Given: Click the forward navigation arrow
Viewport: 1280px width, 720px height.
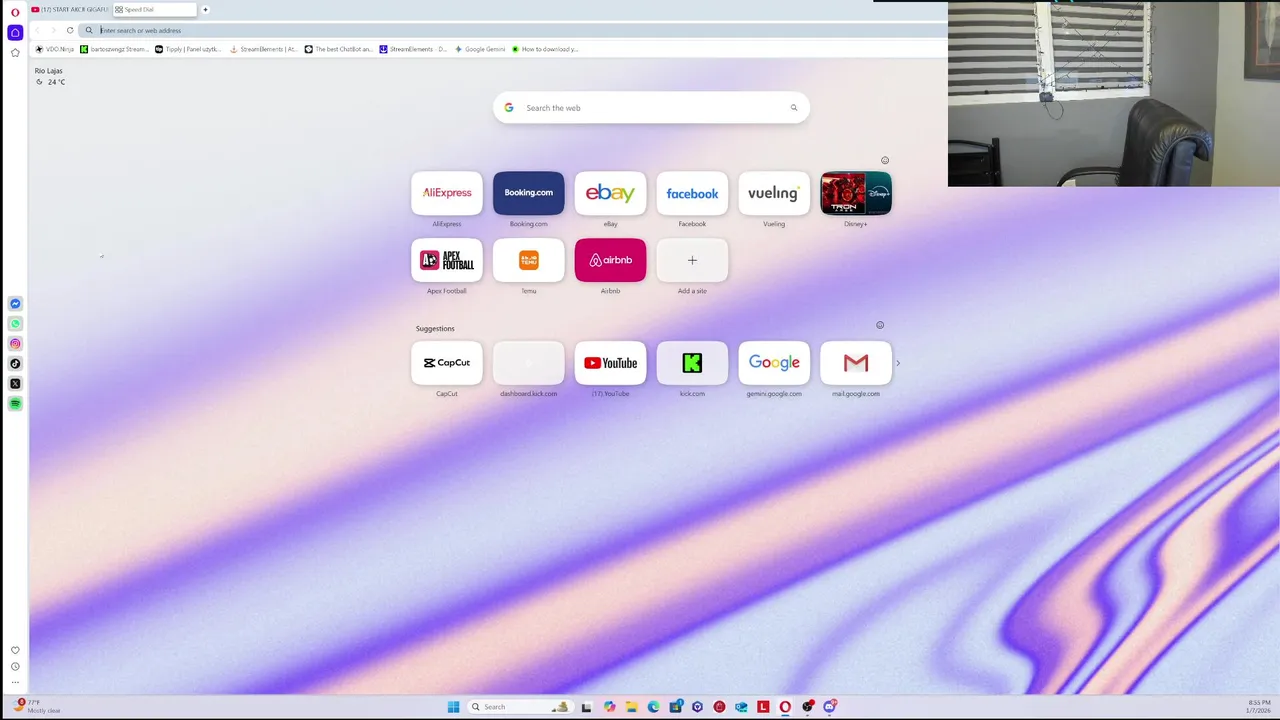Looking at the screenshot, I should pyautogui.click(x=54, y=30).
